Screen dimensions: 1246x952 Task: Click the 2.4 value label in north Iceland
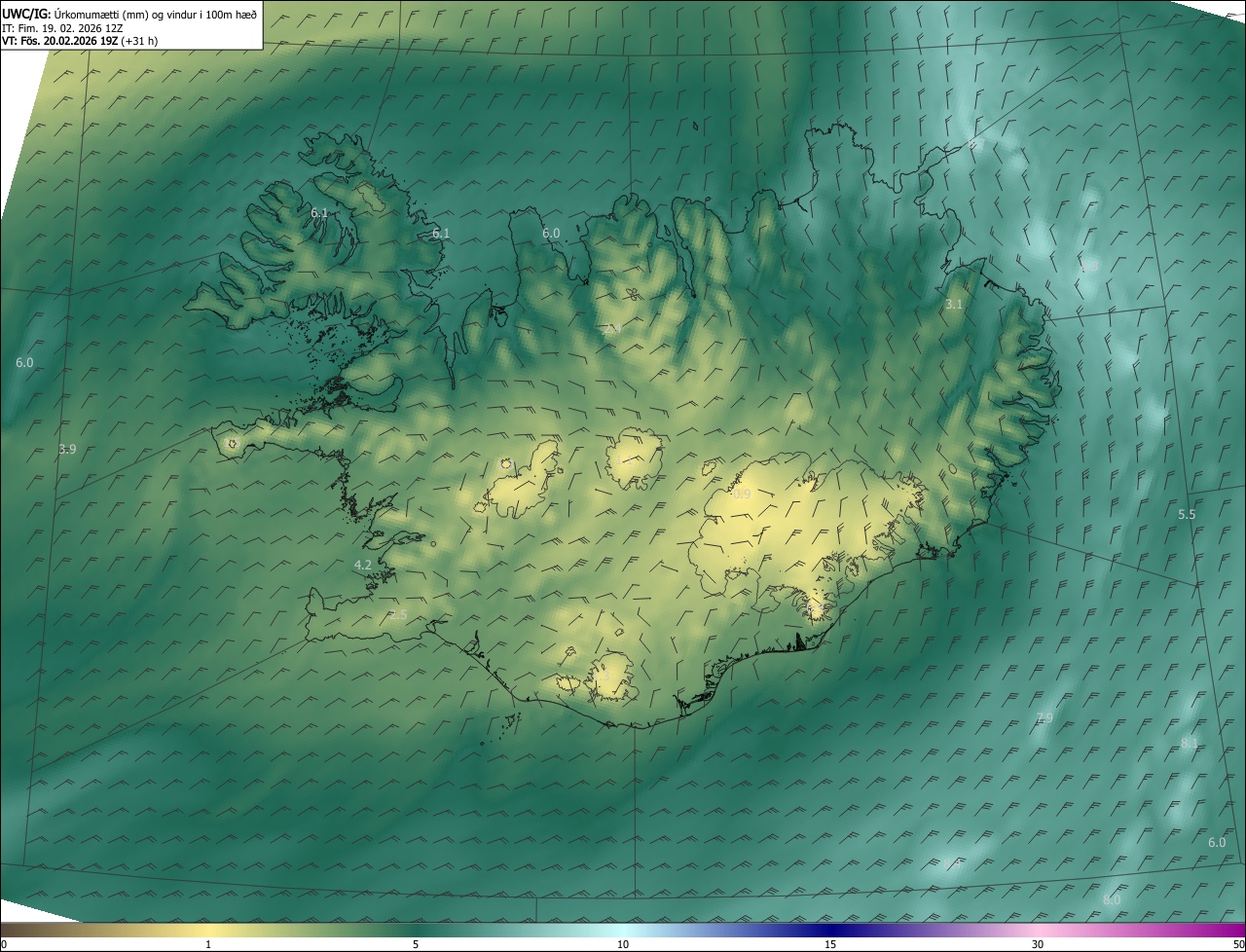(611, 330)
